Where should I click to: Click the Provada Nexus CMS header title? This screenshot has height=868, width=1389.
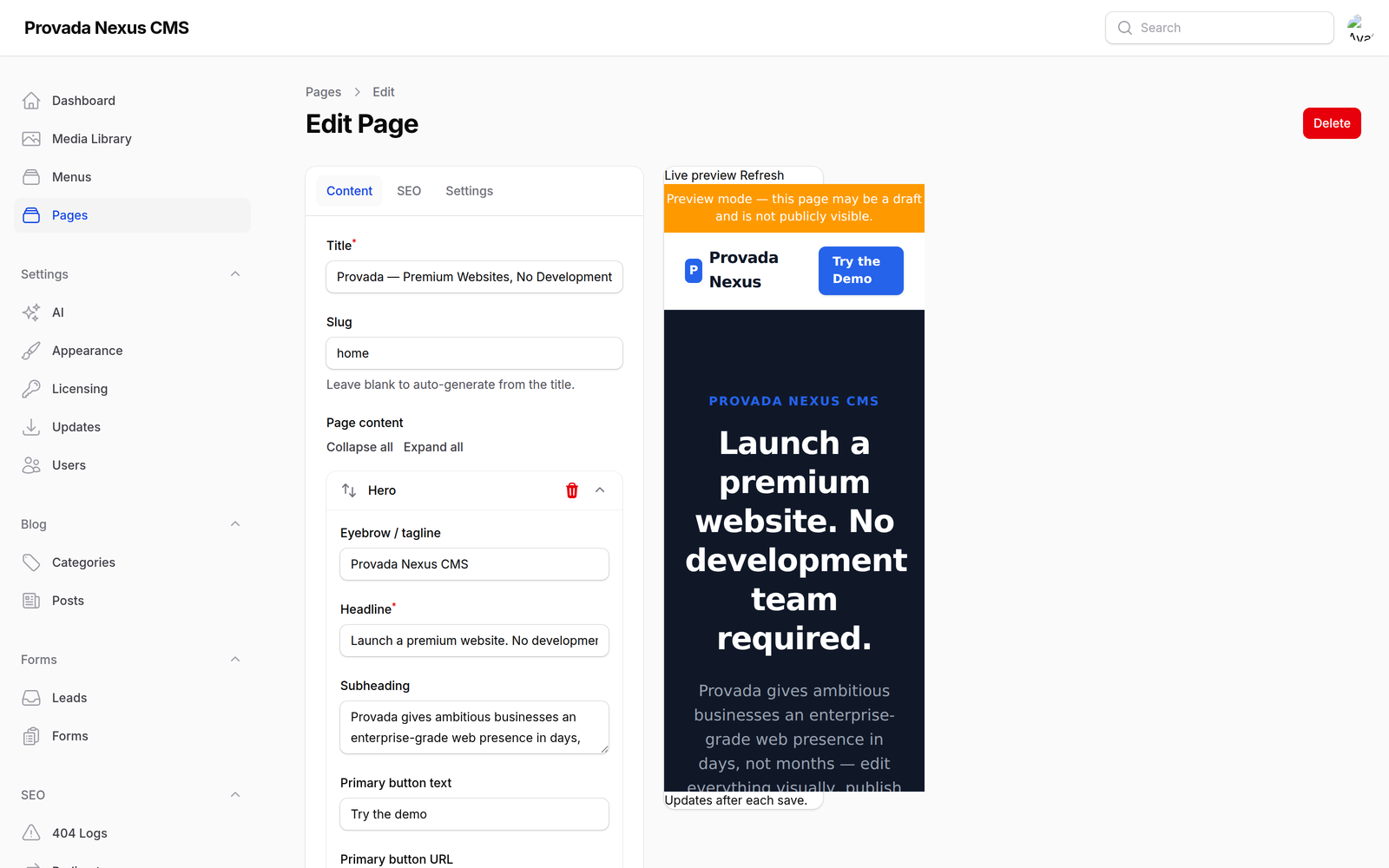(107, 28)
